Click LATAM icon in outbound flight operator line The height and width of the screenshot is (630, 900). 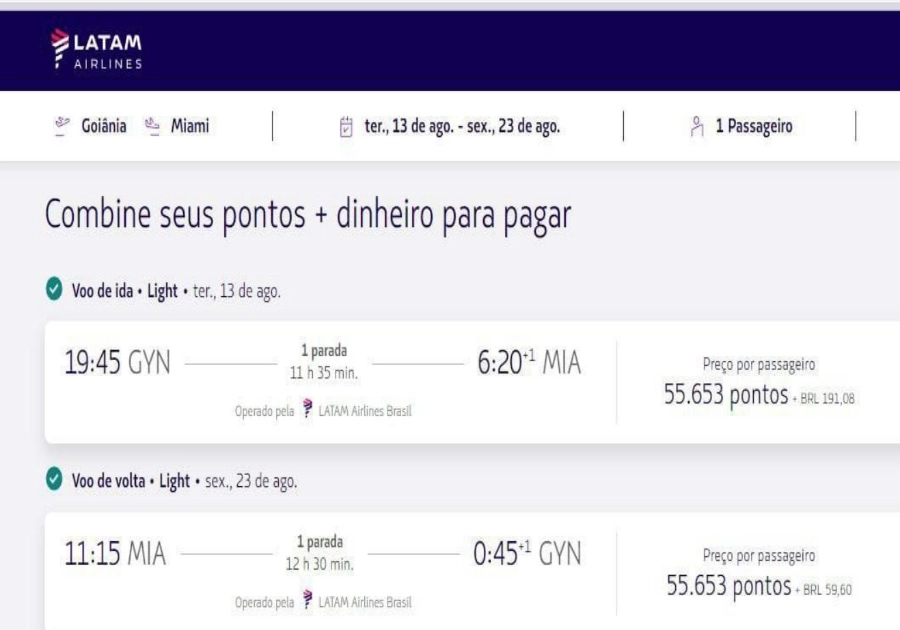coord(308,411)
